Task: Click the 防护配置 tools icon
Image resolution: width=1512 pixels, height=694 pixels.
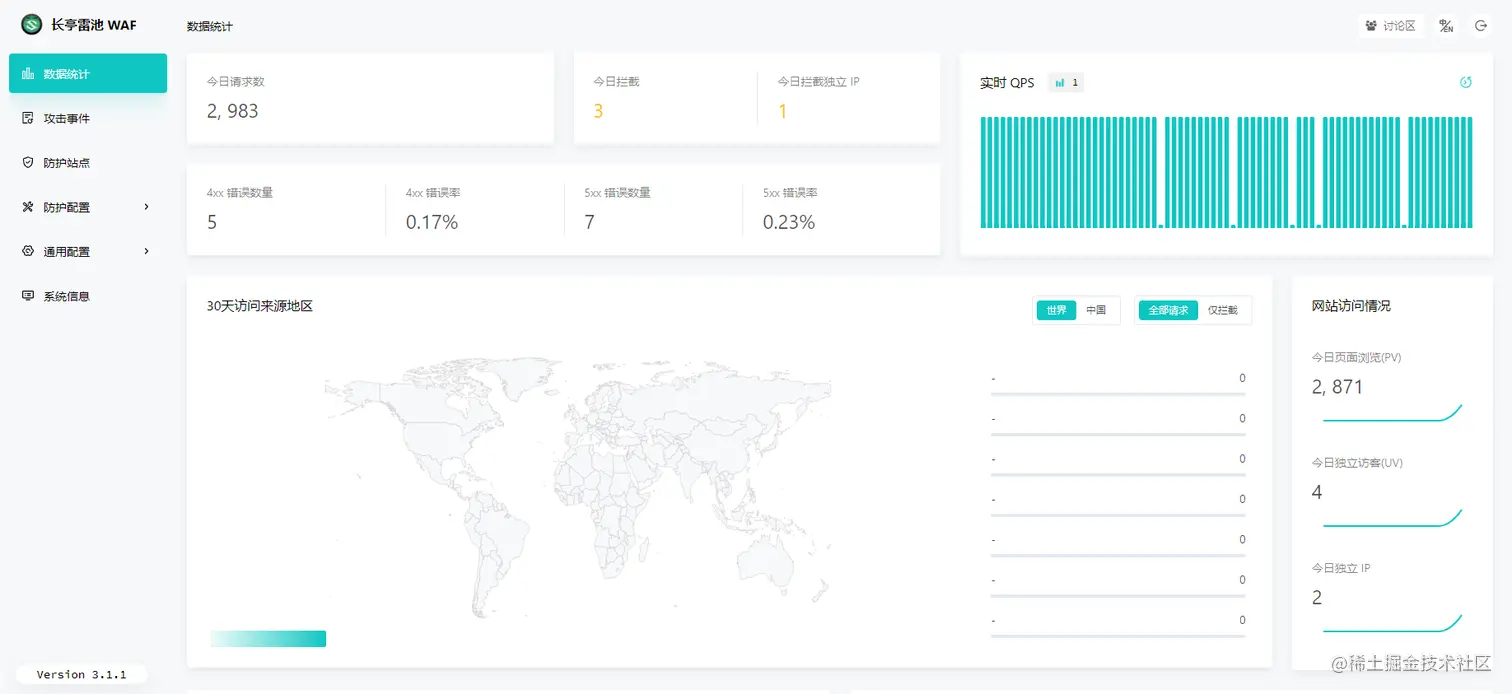Action: (x=28, y=207)
